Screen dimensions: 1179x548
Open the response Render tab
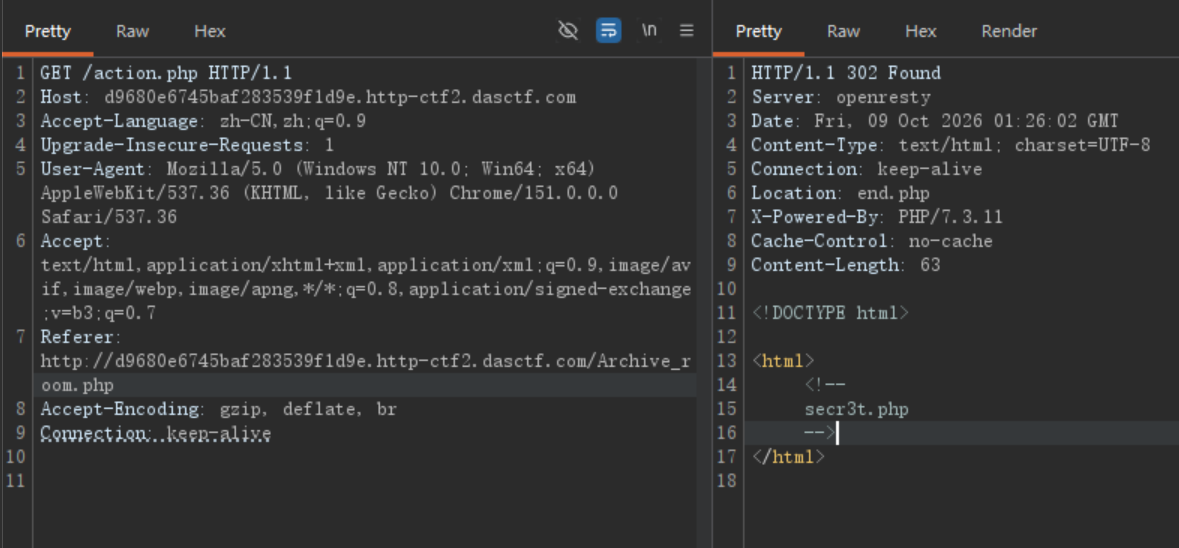(x=1009, y=32)
